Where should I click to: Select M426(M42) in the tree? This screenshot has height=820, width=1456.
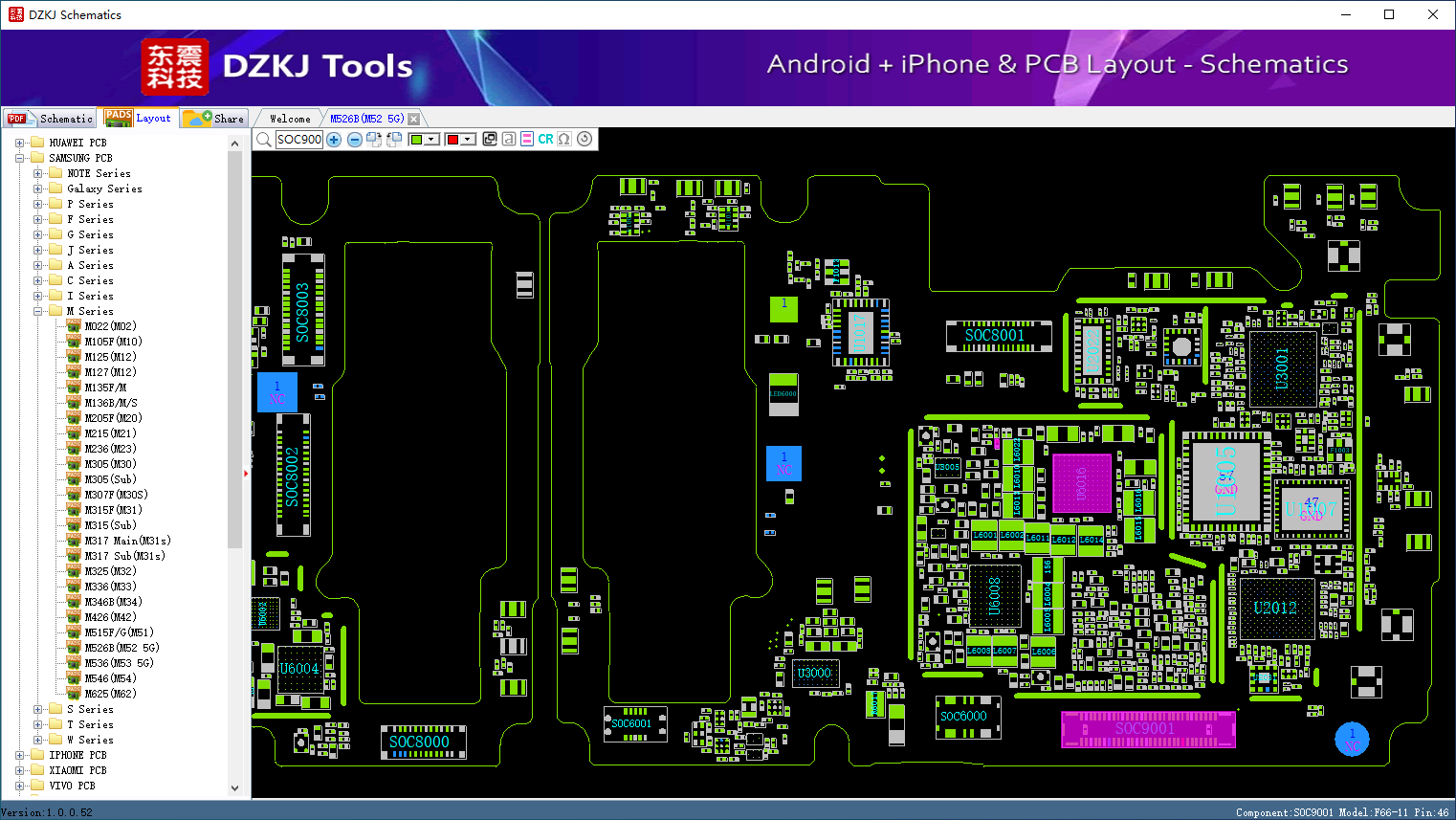110,617
